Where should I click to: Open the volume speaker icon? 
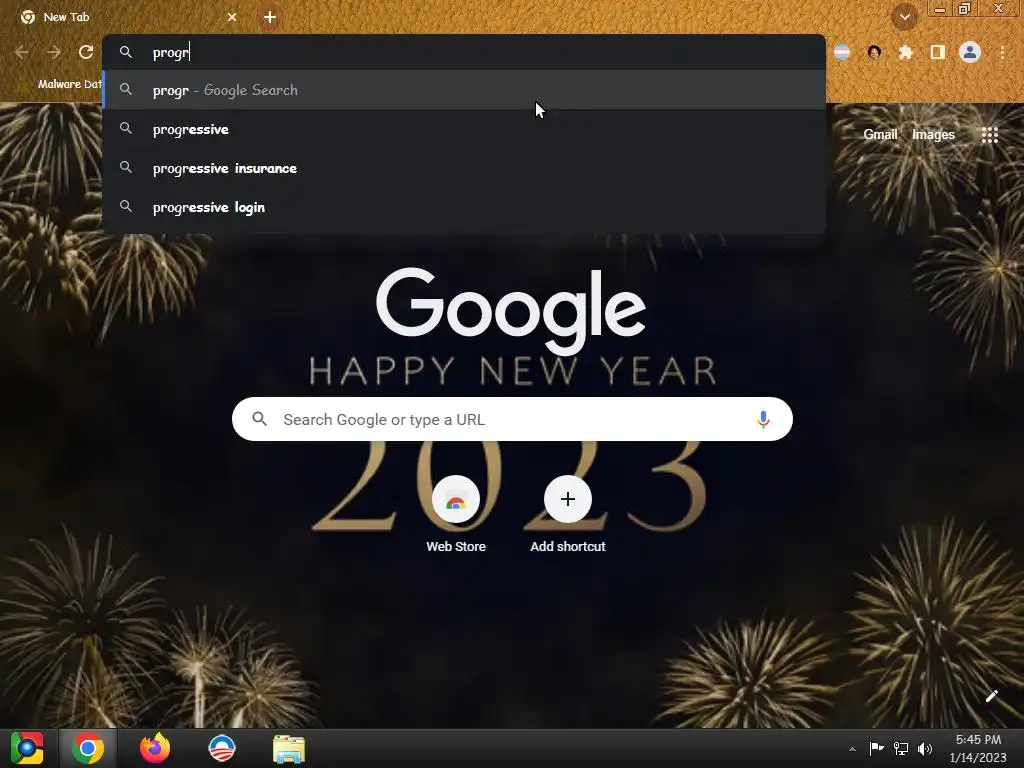[925, 748]
